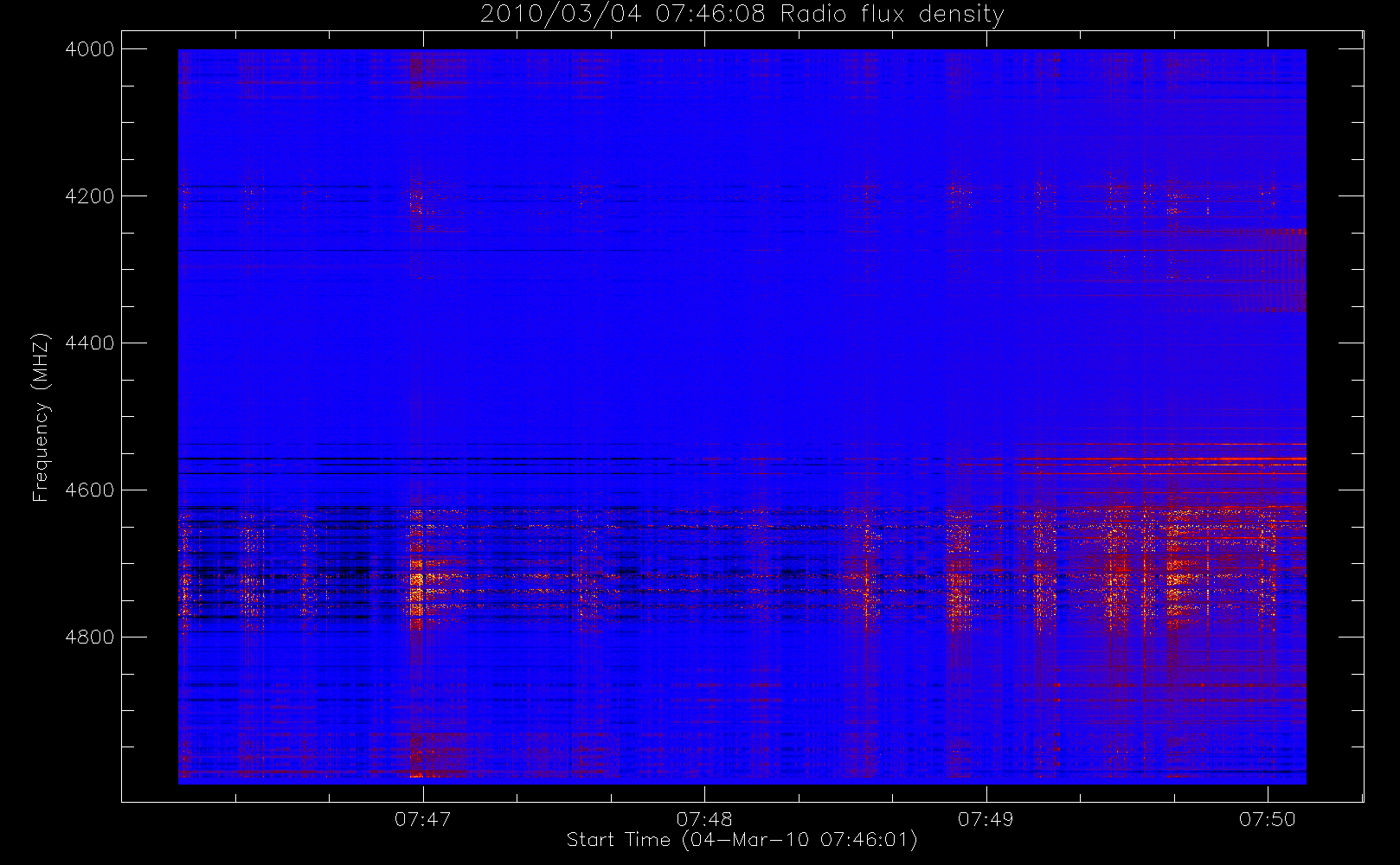Click the 4800 frequency axis label
The height and width of the screenshot is (865, 1400).
click(90, 638)
